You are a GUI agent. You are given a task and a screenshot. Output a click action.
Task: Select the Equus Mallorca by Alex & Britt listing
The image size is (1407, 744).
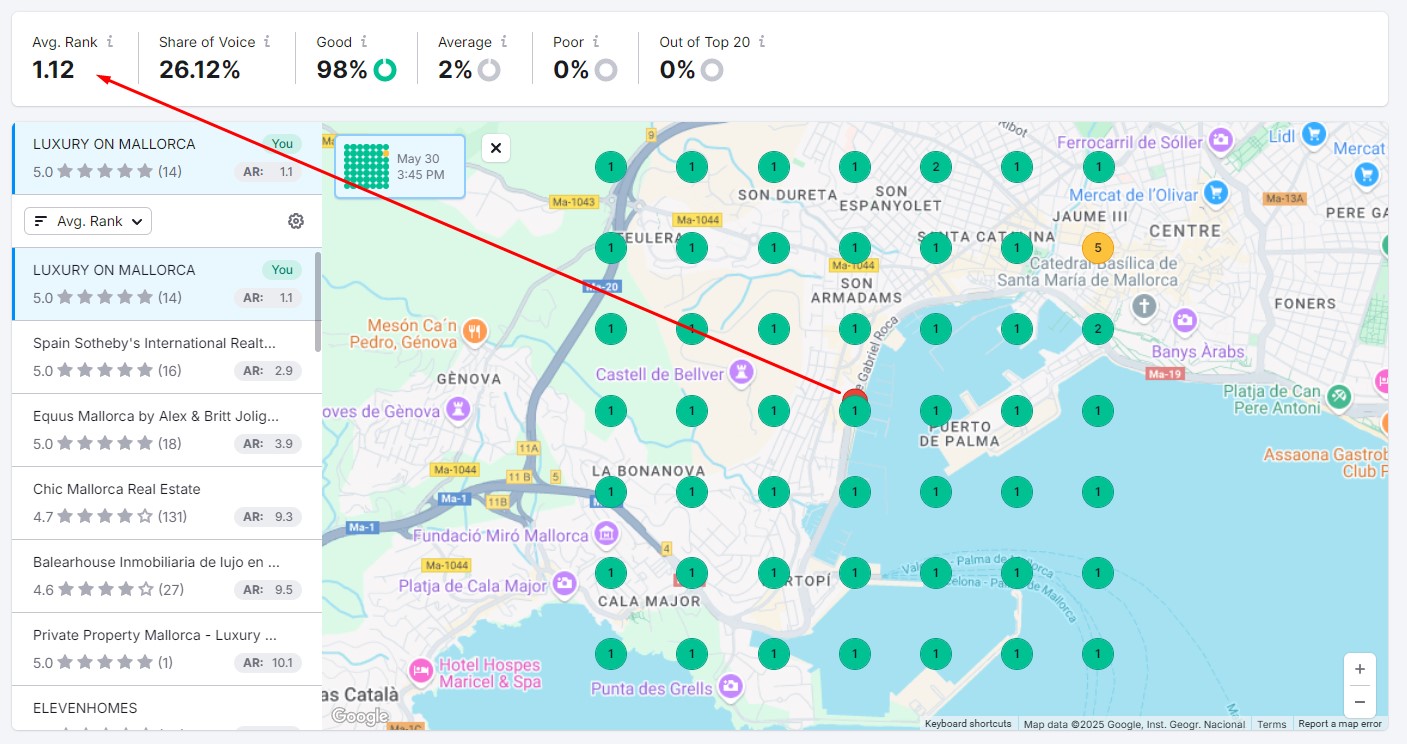(165, 430)
